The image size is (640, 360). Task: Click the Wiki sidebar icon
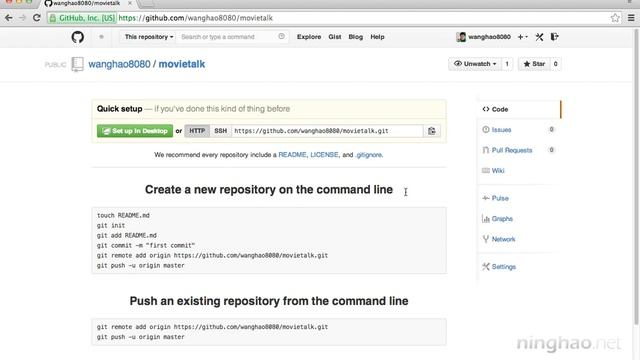485,170
